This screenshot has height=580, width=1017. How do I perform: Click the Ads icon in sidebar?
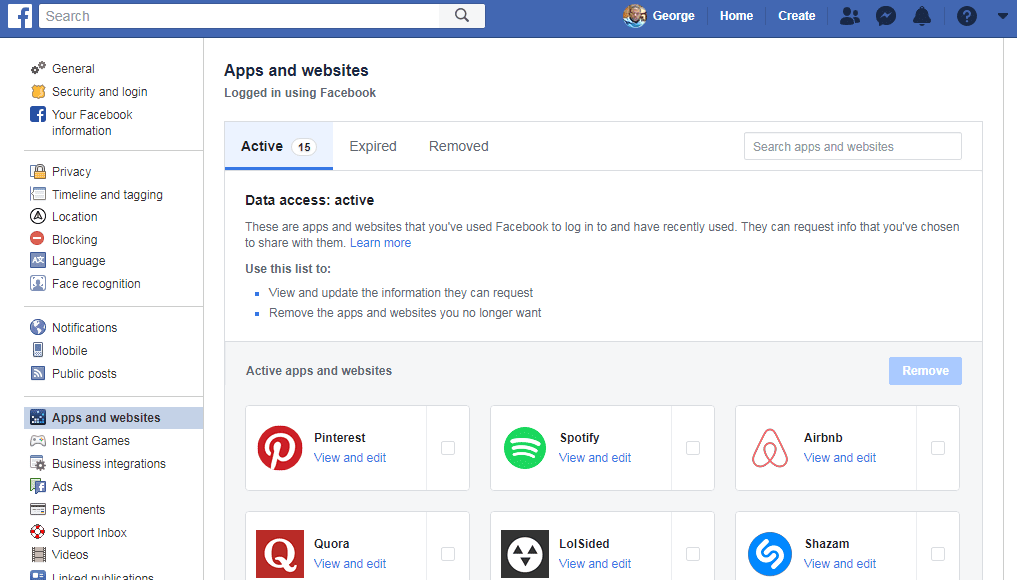[x=38, y=486]
